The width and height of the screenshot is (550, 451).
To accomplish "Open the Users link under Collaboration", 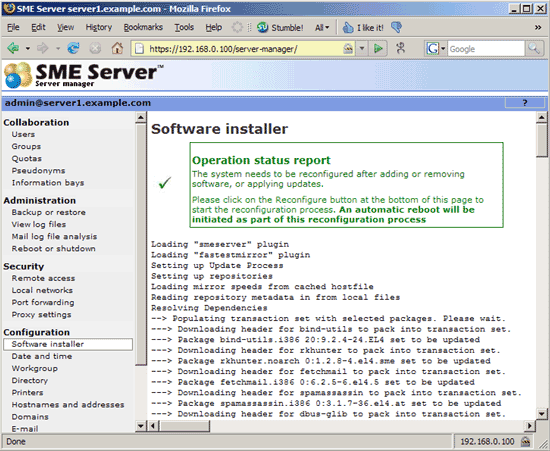I will (x=23, y=134).
